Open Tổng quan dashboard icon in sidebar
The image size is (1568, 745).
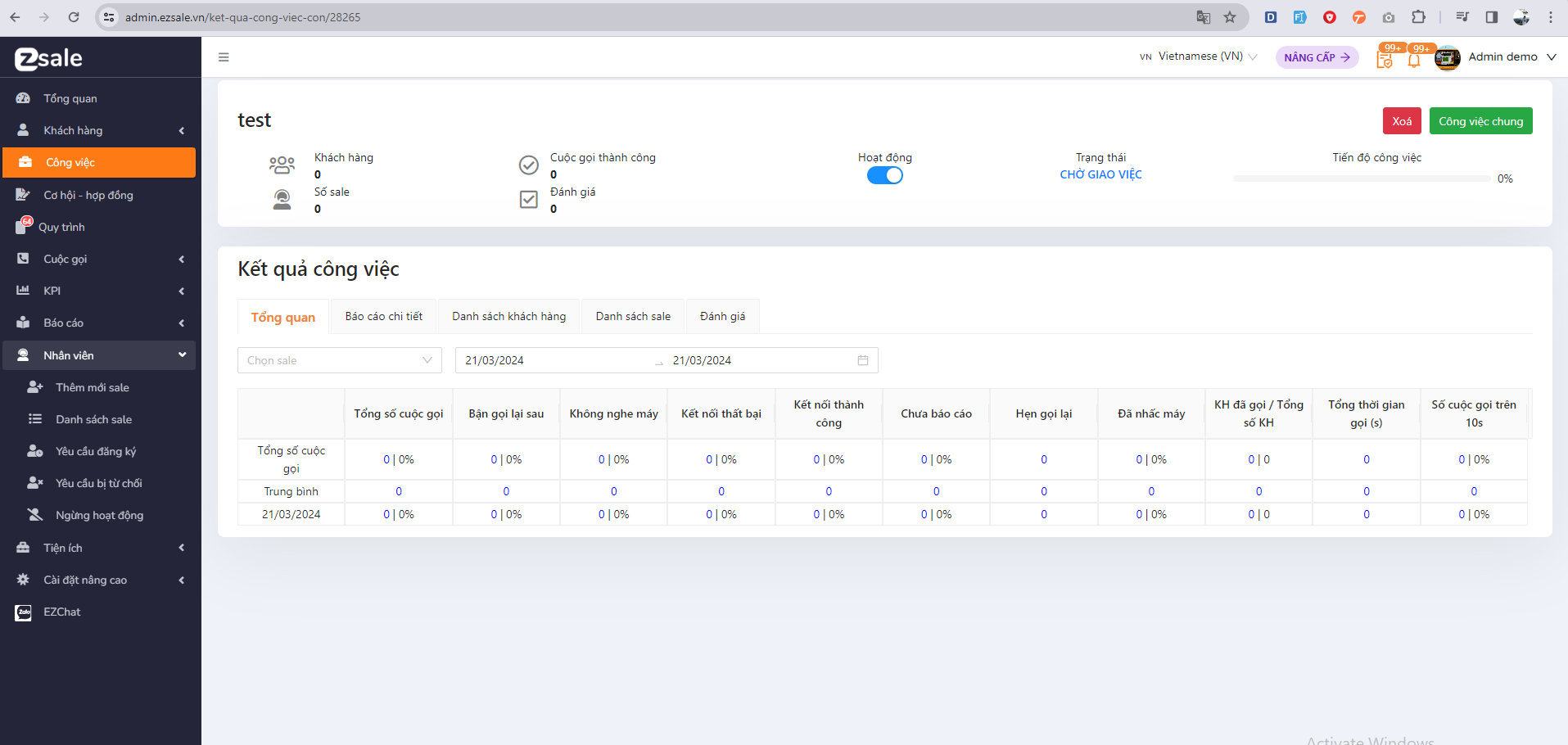(x=23, y=98)
